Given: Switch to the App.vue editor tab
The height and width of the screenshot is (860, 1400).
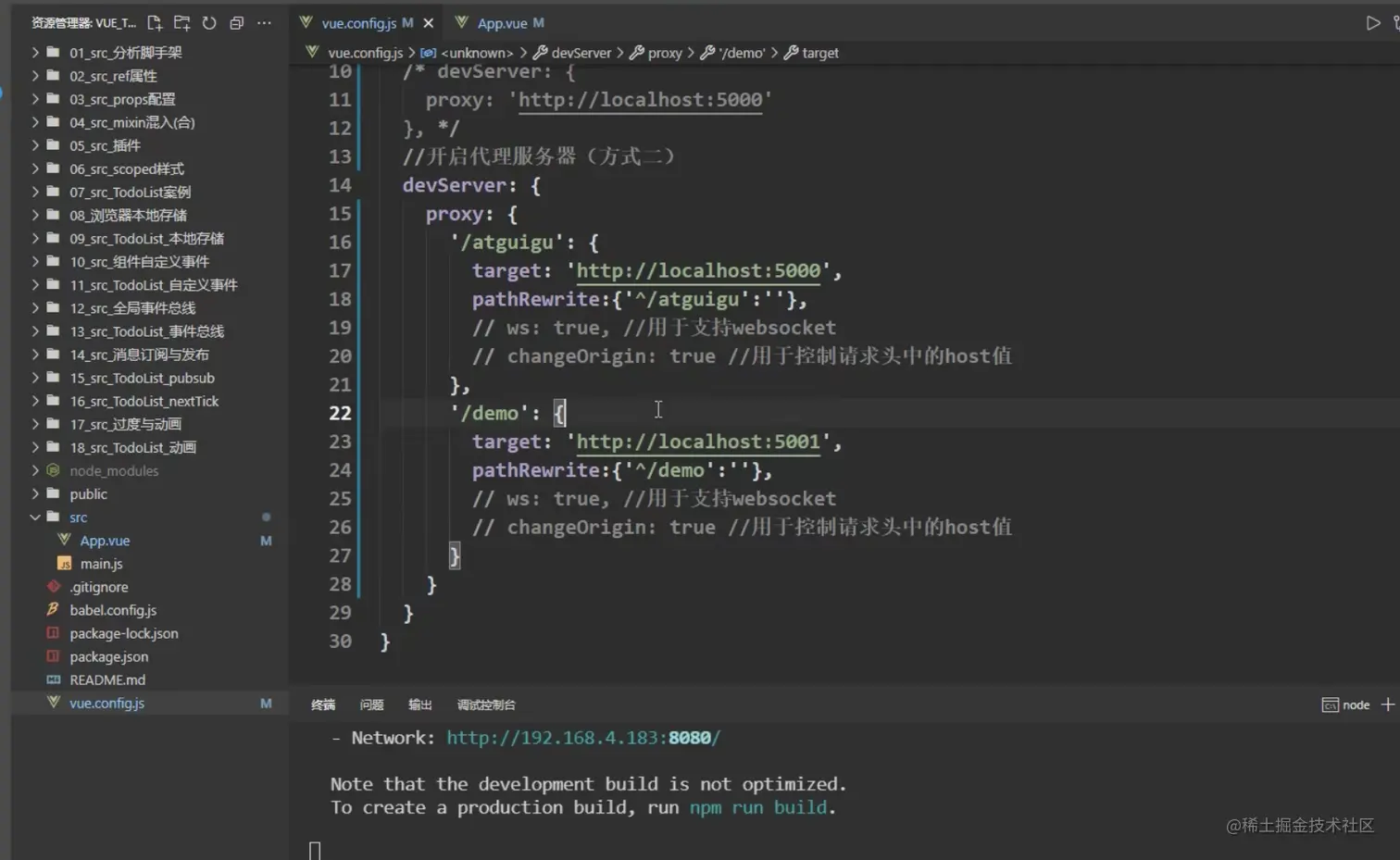Looking at the screenshot, I should [x=500, y=23].
